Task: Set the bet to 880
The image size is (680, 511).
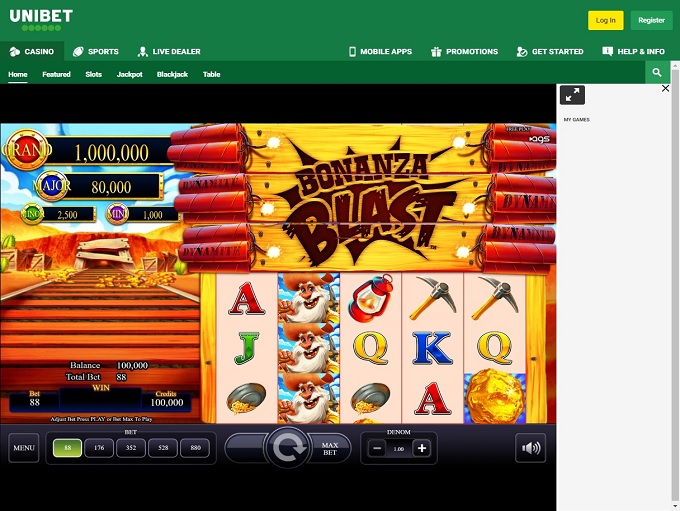Action: click(195, 448)
